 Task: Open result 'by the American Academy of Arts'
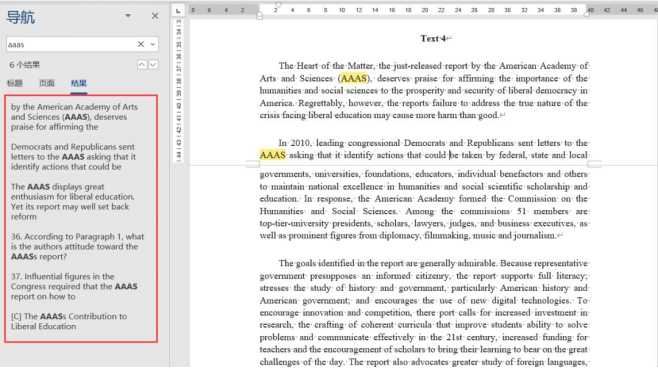click(81, 117)
